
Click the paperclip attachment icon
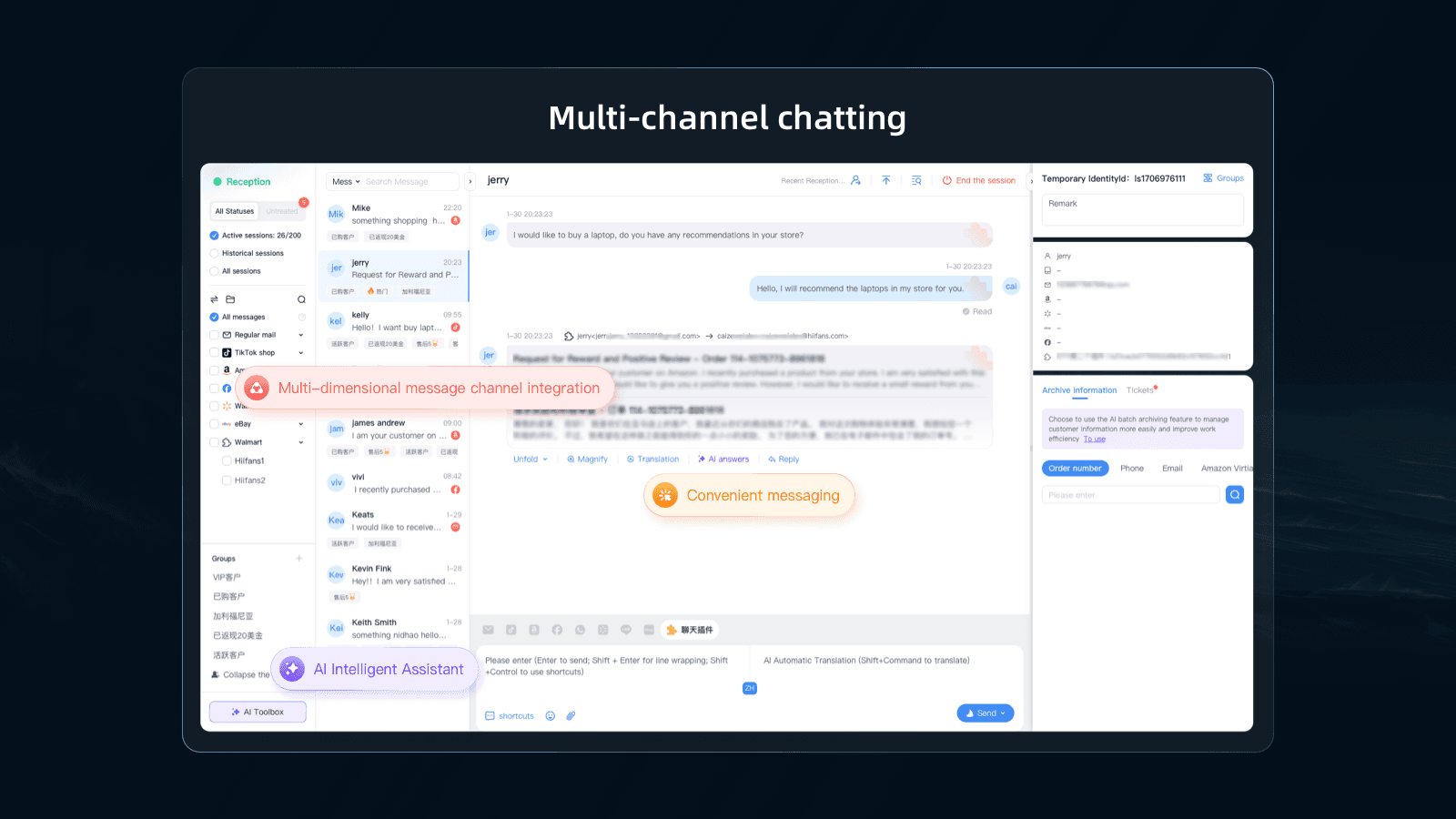(x=571, y=715)
